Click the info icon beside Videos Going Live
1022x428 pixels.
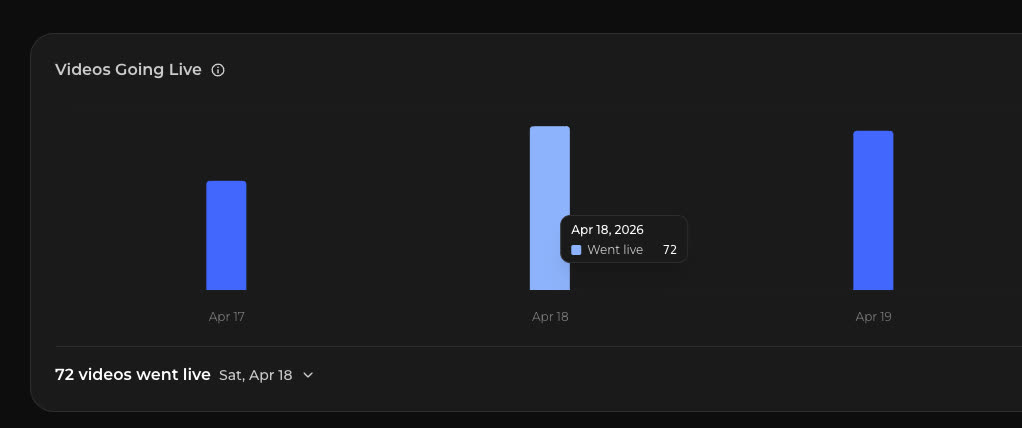218,70
